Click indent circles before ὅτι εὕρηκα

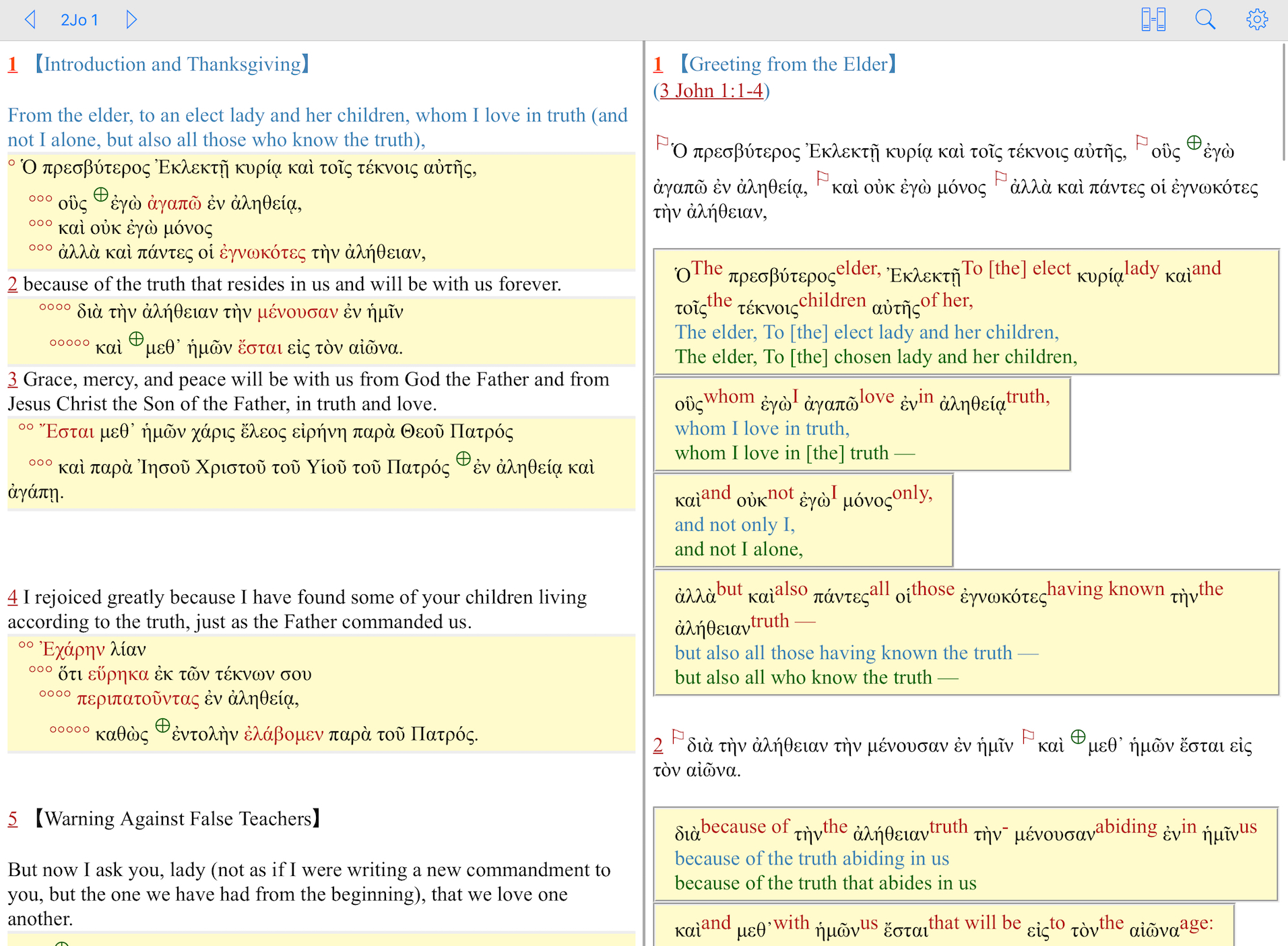tap(40, 670)
